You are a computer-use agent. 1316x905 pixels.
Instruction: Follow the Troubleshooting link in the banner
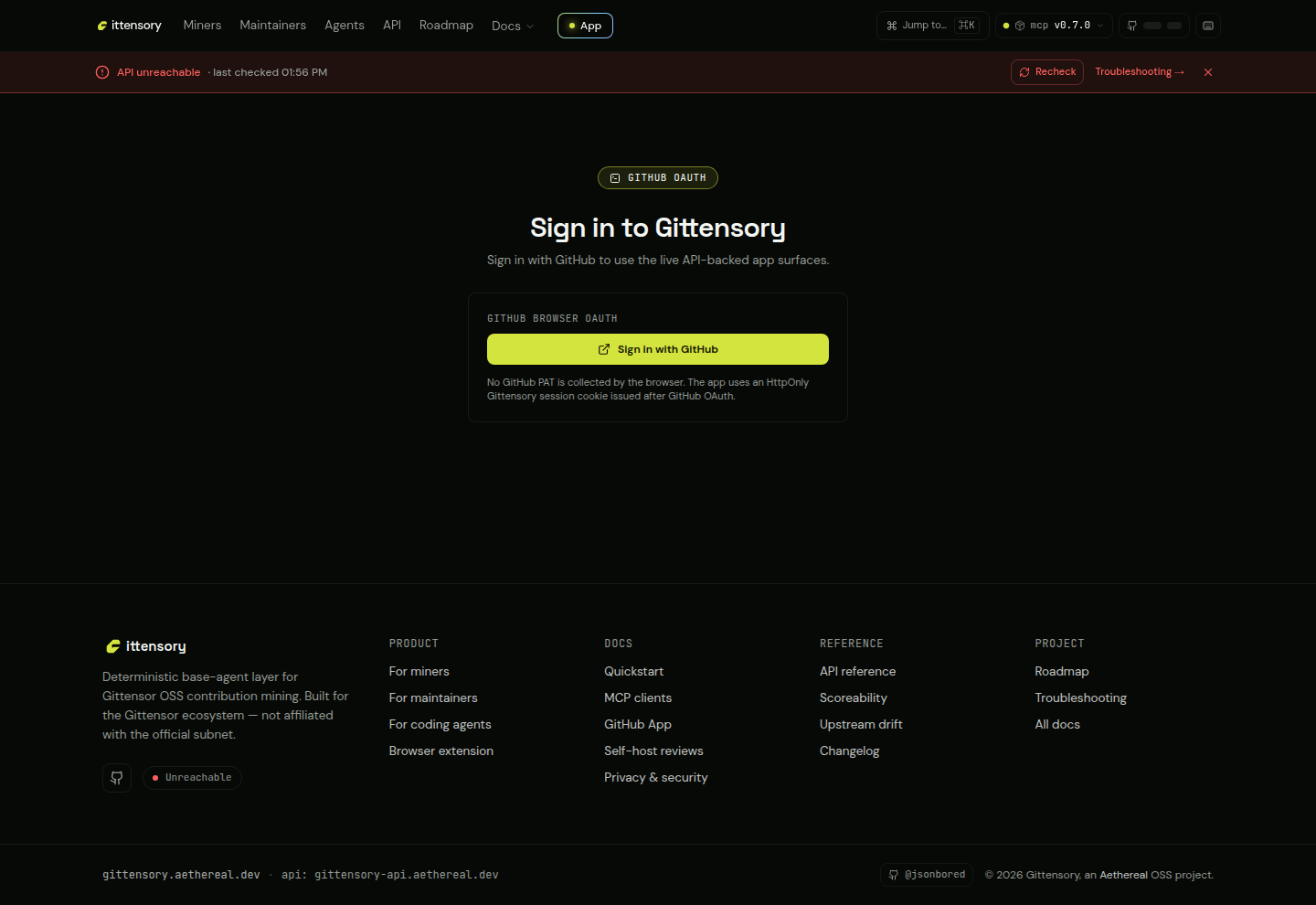pos(1140,72)
